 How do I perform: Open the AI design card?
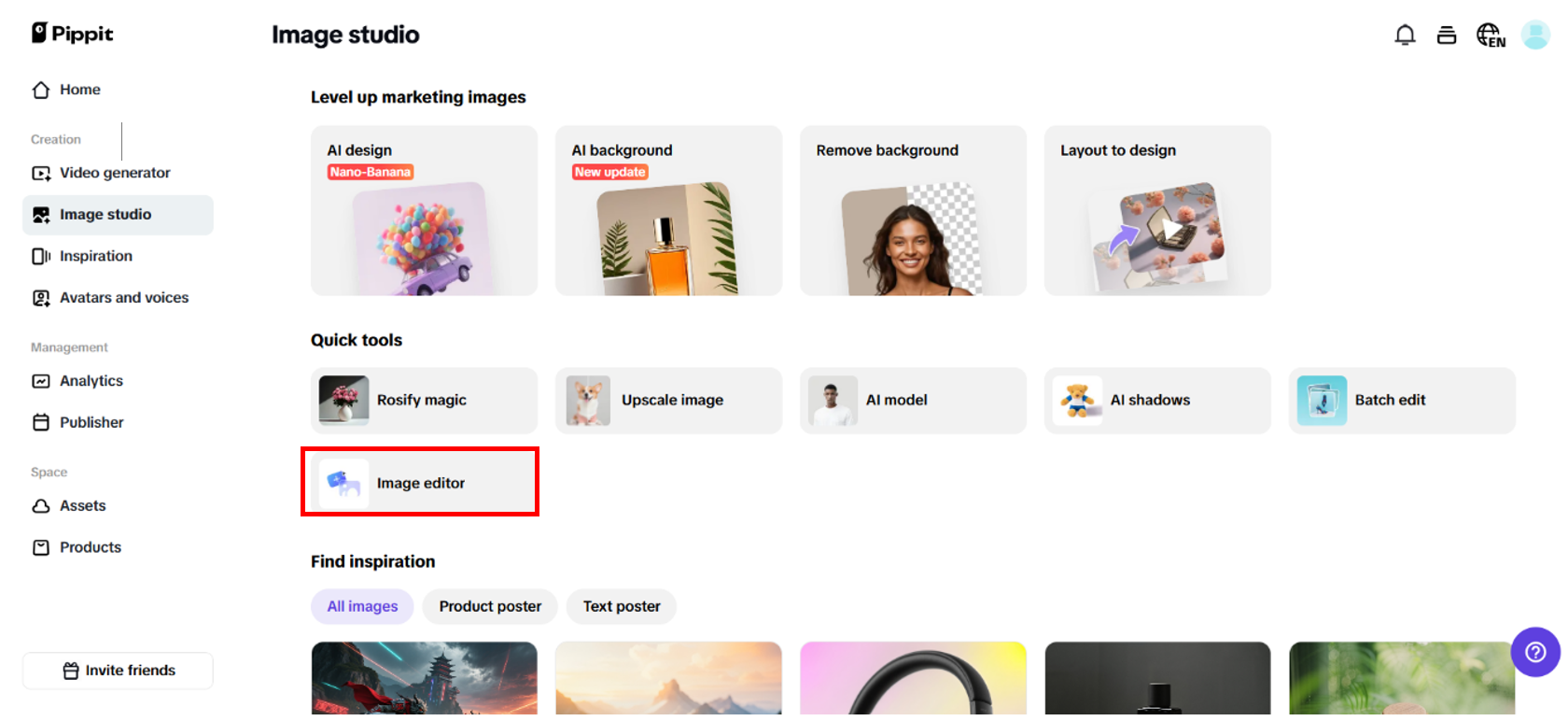click(424, 211)
